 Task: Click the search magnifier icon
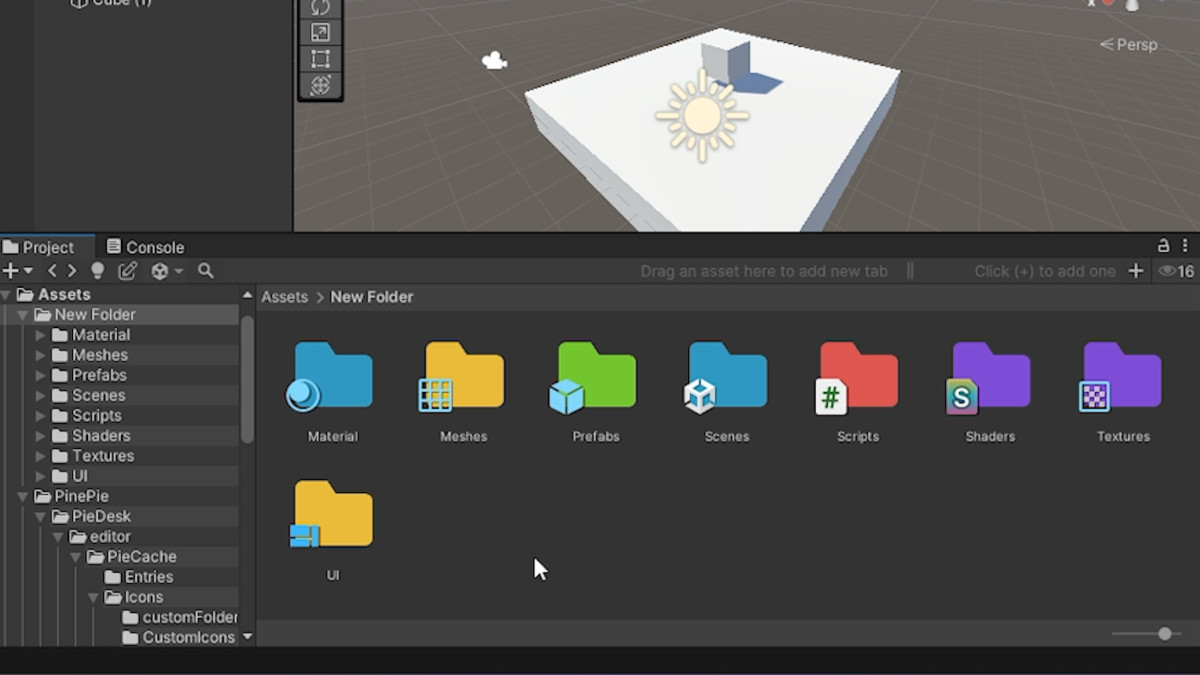[206, 271]
